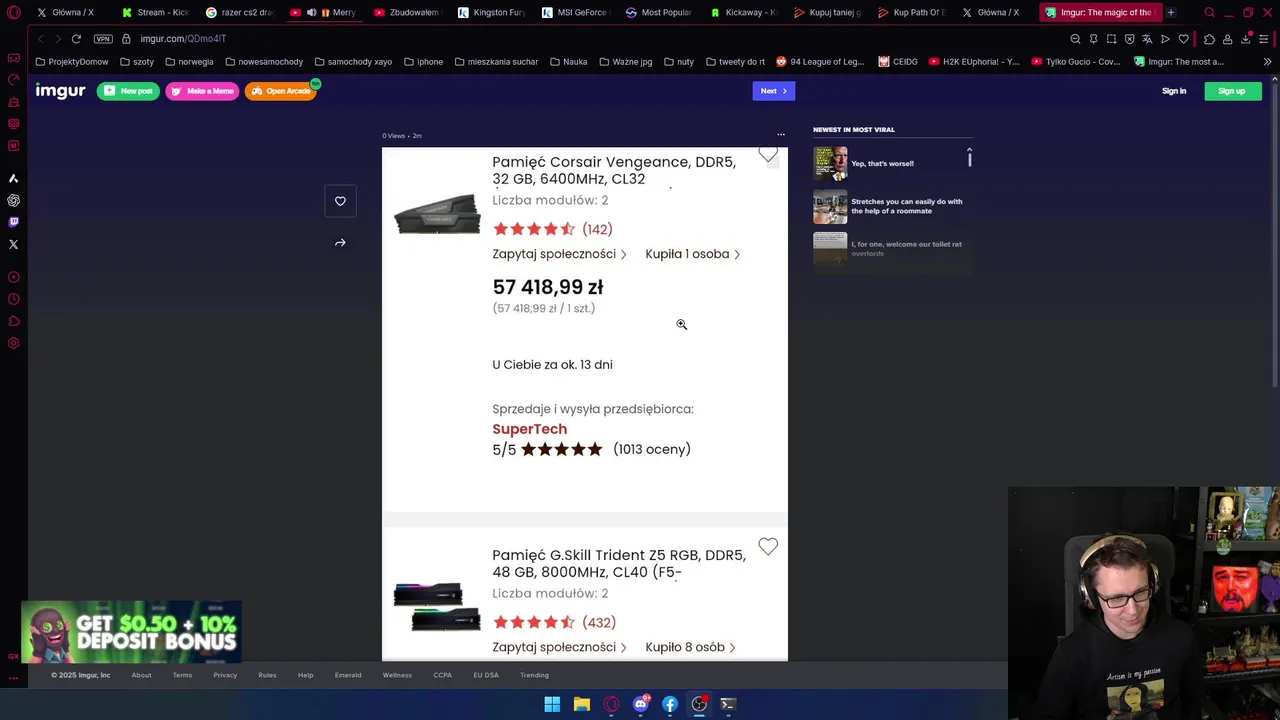
Task: Open a new browser tab
Action: click(x=1170, y=12)
